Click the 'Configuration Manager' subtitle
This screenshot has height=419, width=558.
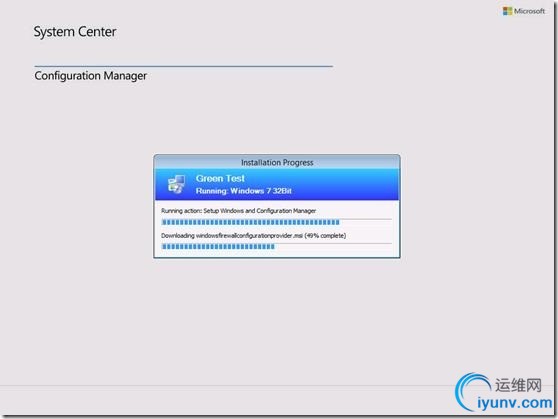pos(90,76)
